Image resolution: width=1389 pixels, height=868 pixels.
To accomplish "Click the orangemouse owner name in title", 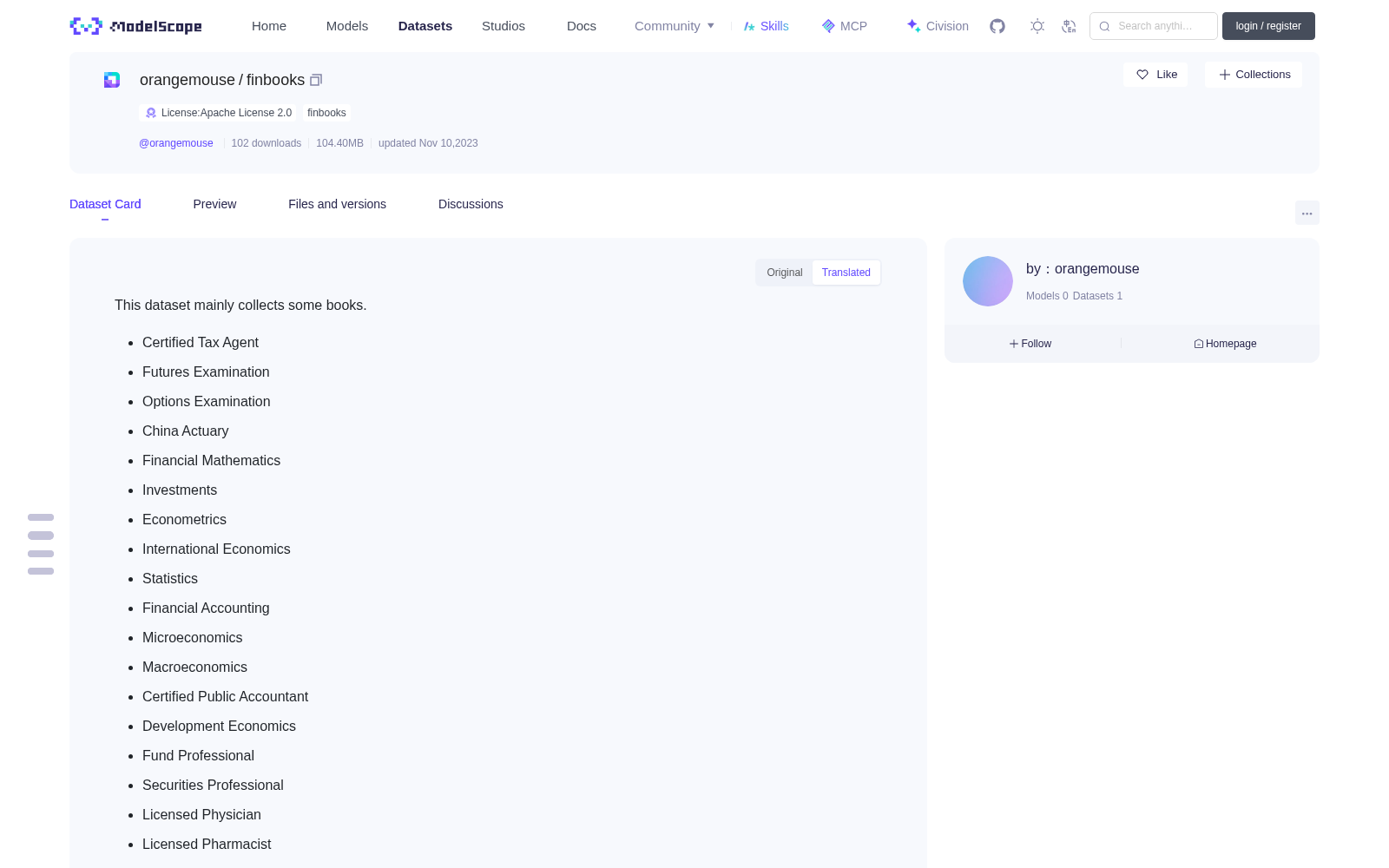I will pyautogui.click(x=188, y=80).
